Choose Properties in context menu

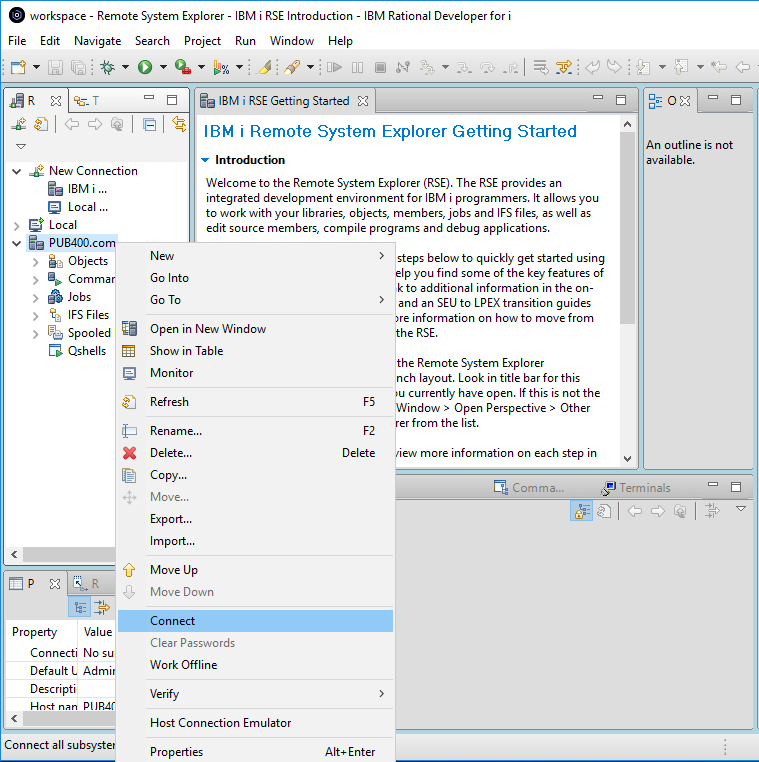[x=255, y=752]
